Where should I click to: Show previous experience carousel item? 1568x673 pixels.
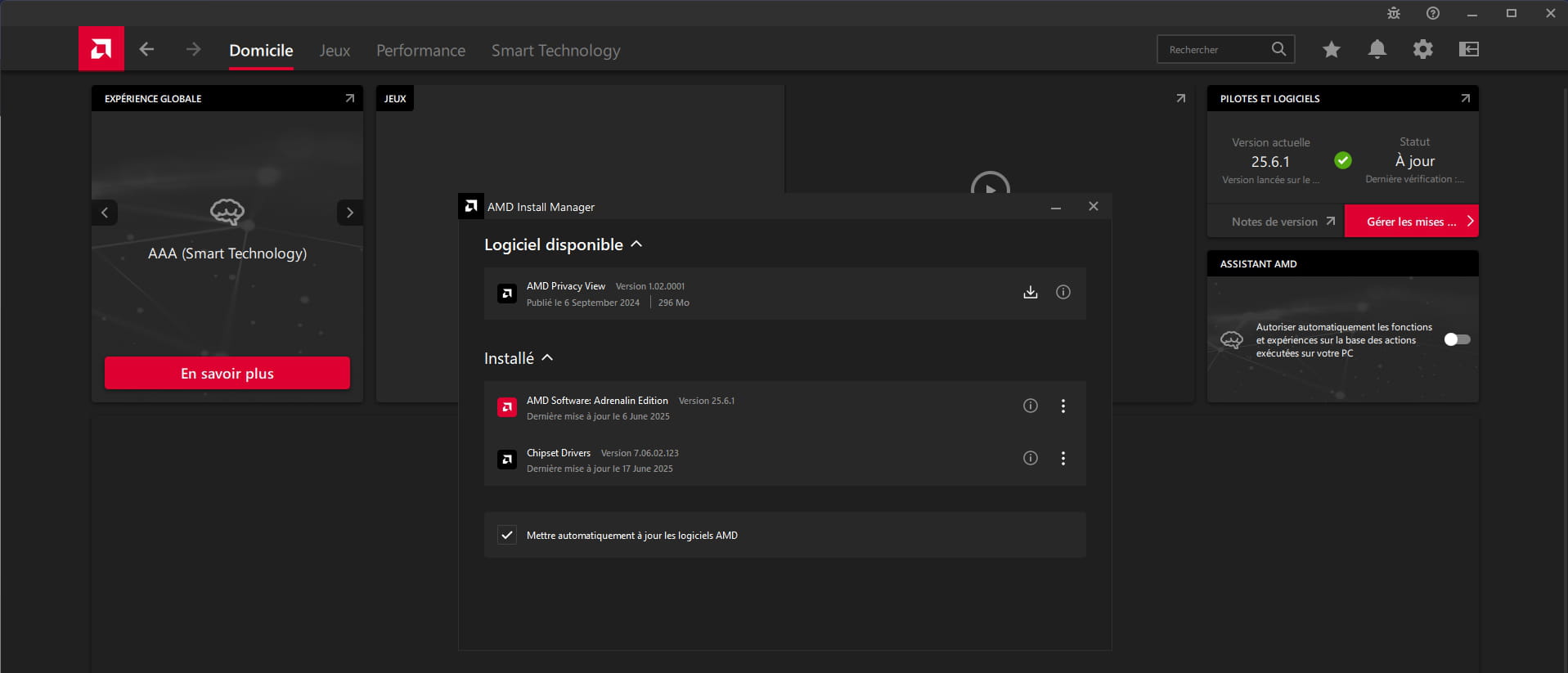105,213
